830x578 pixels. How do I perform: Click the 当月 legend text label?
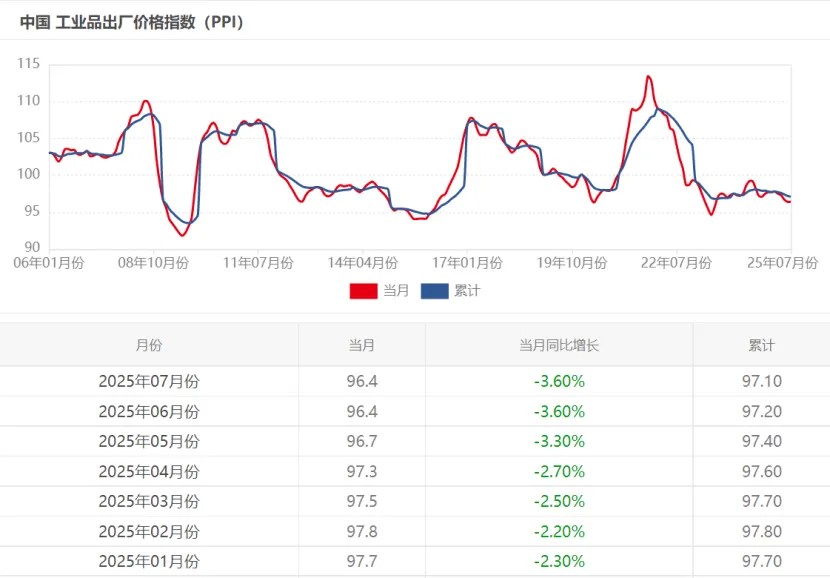396,291
